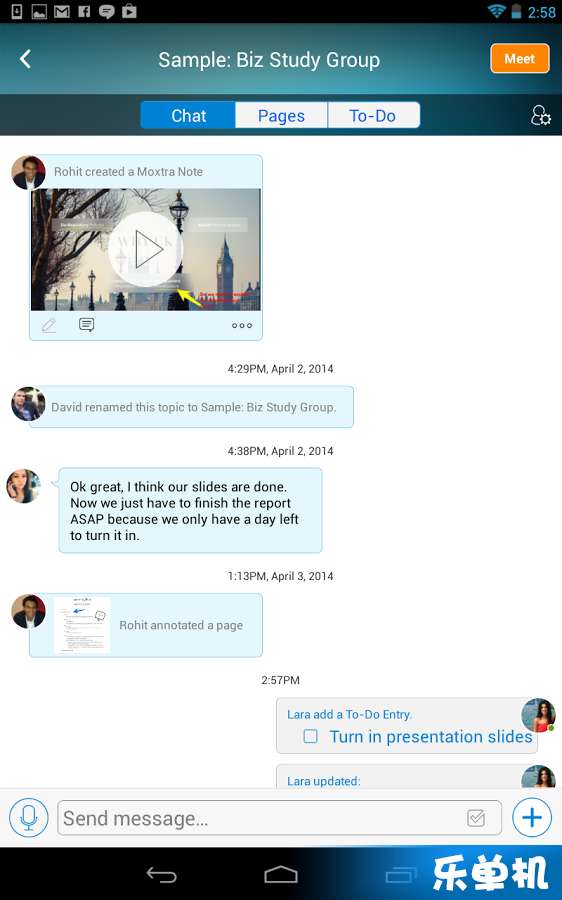Tap Rohit's avatar on the Moxtra Note
The height and width of the screenshot is (900, 562).
28,172
